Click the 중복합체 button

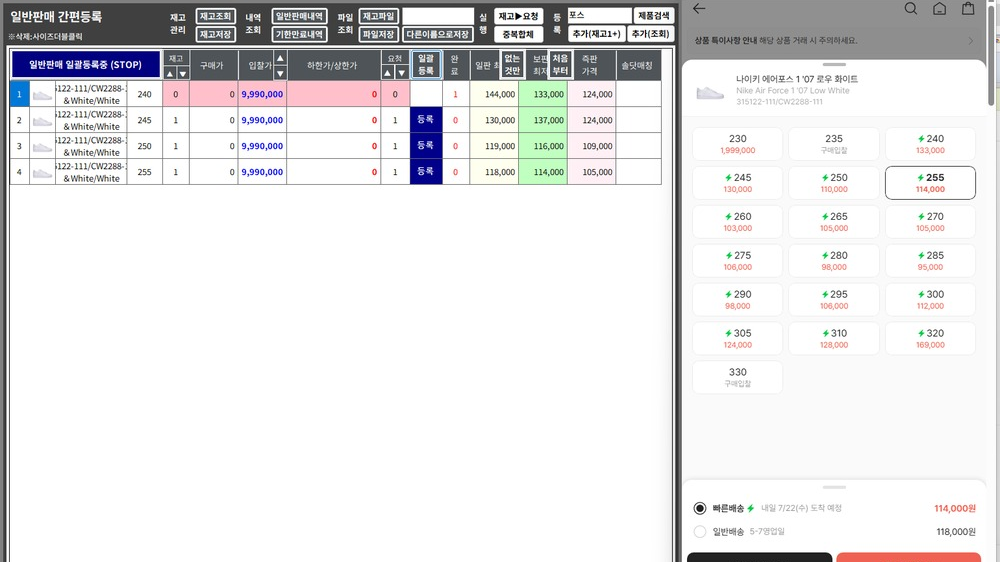pyautogui.click(x=518, y=34)
